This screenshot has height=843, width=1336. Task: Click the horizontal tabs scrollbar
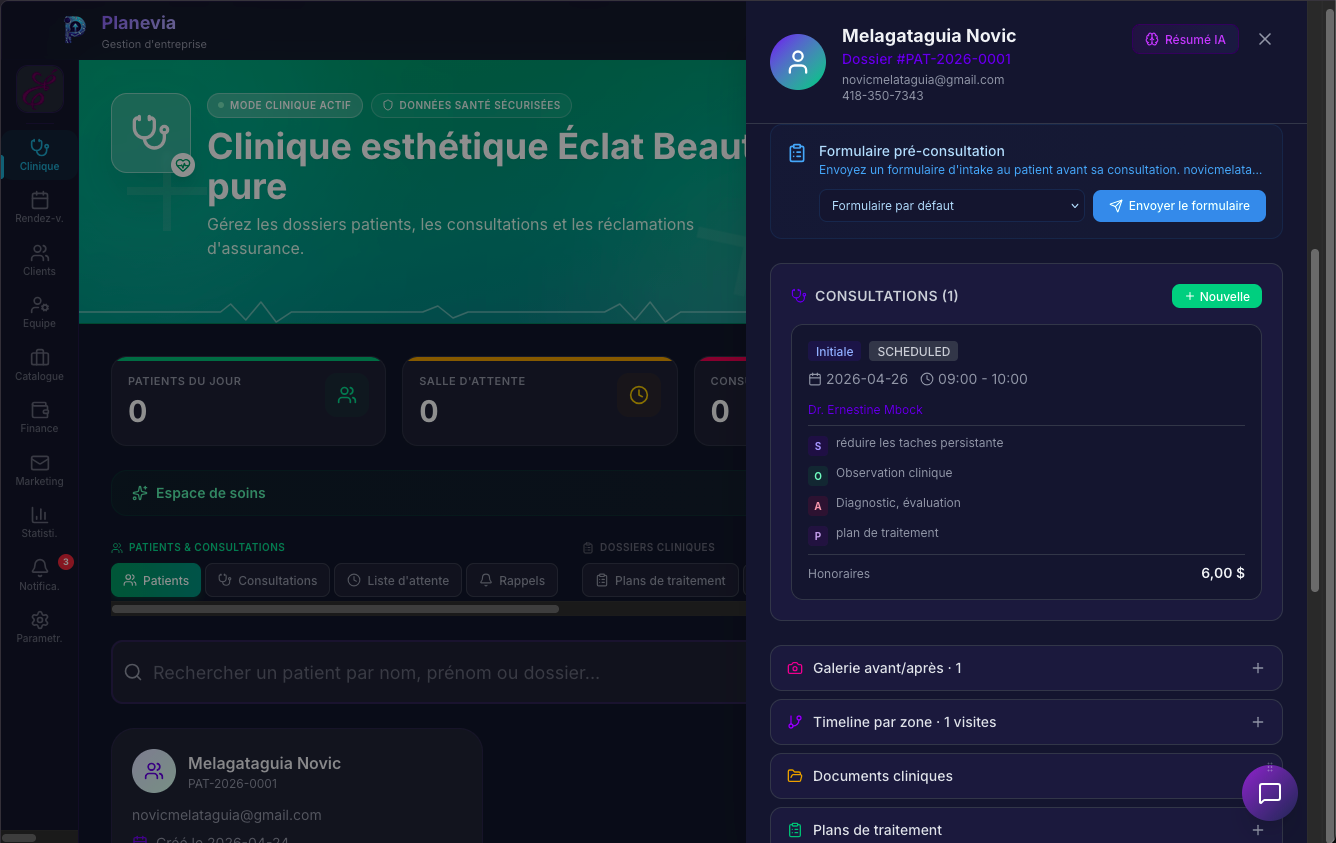[x=335, y=608]
